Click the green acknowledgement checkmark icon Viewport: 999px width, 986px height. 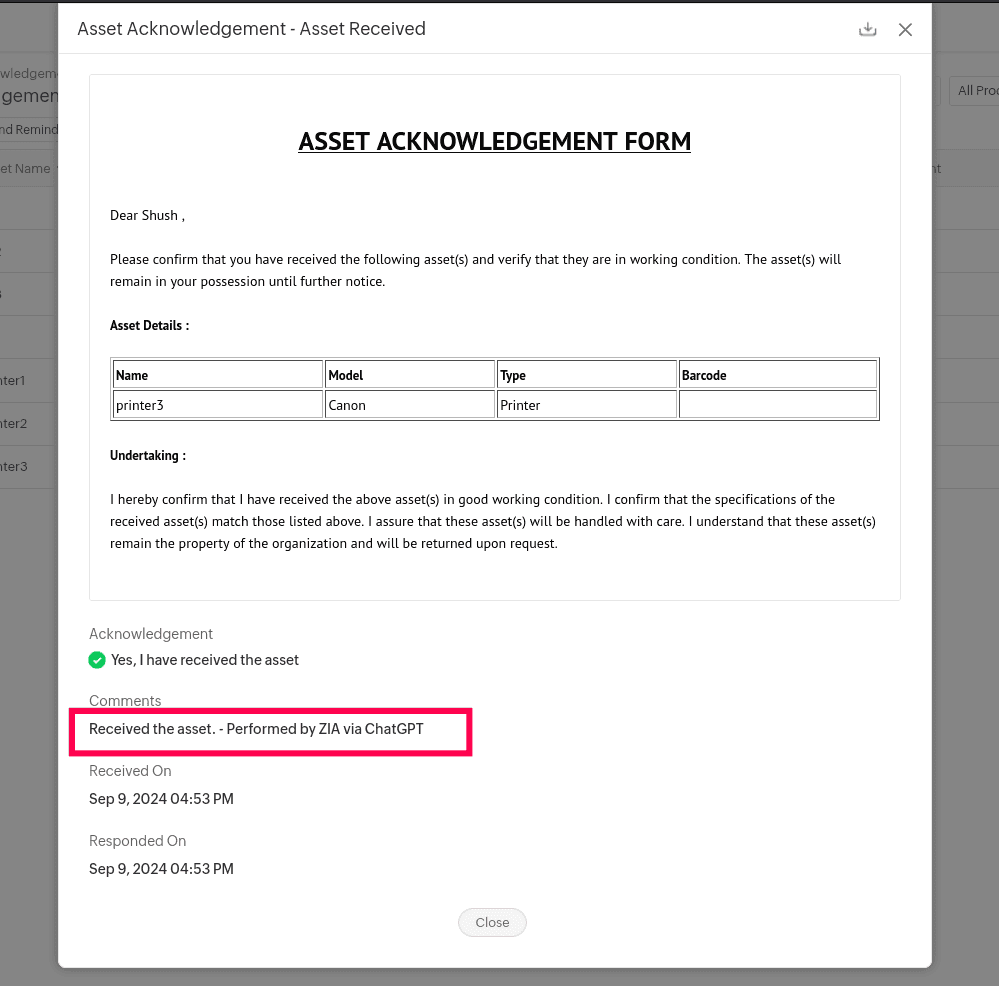pyautogui.click(x=97, y=660)
